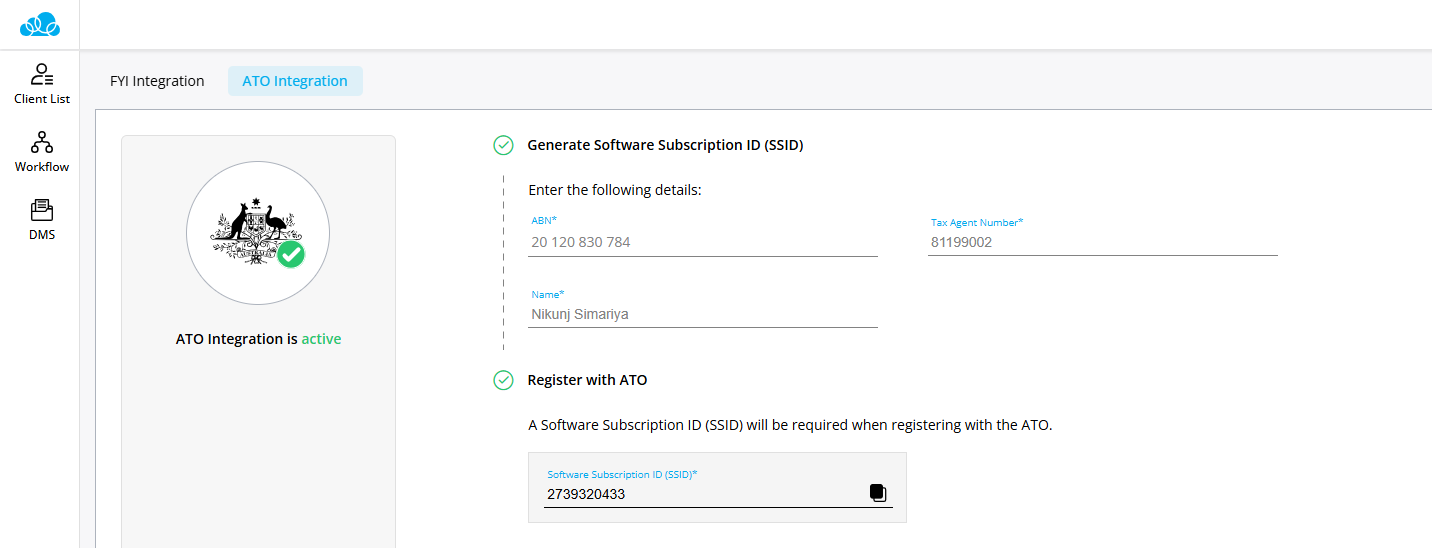Click the SSID required description text
This screenshot has height=548, width=1432.
(790, 425)
